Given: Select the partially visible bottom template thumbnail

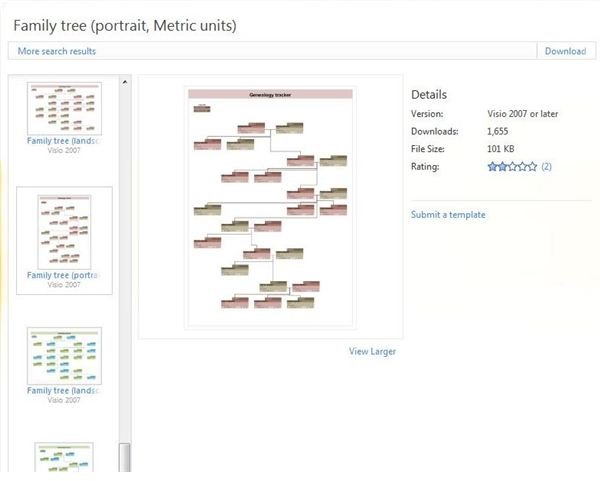Looking at the screenshot, I should click(x=64, y=457).
